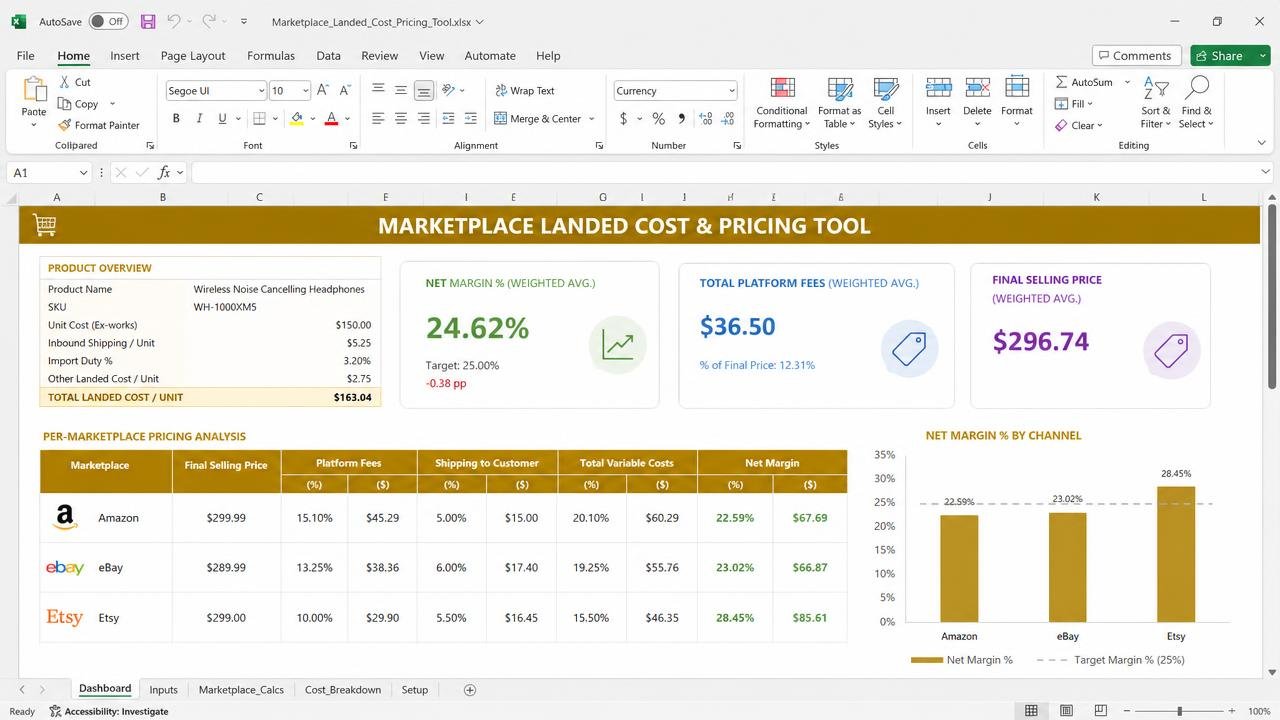Click the Copy button

(79, 104)
